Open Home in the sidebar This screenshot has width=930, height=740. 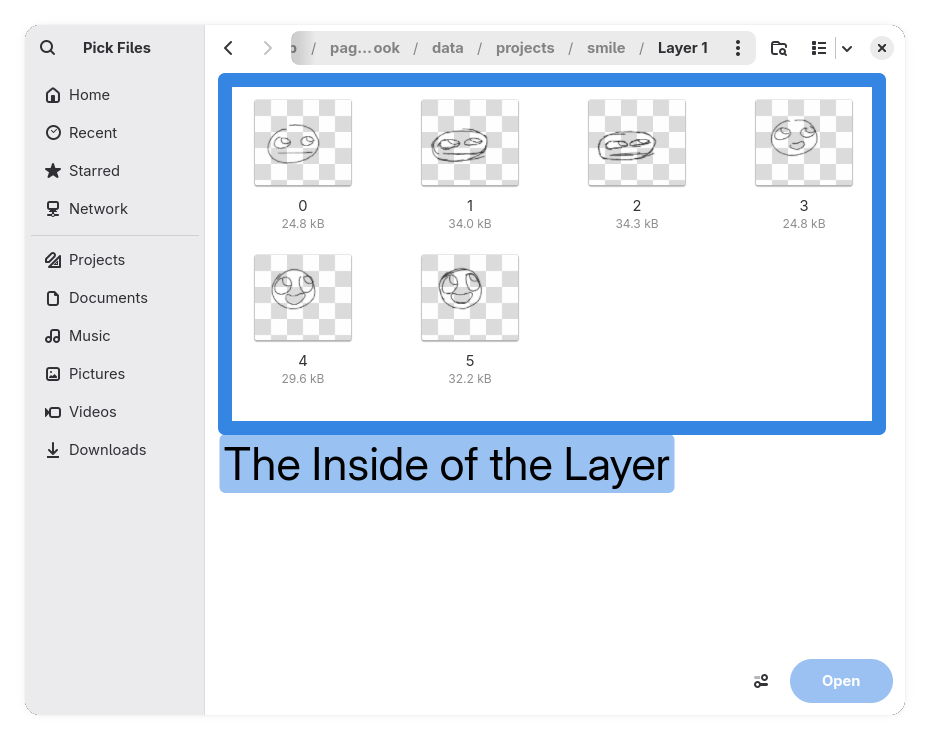(115, 95)
